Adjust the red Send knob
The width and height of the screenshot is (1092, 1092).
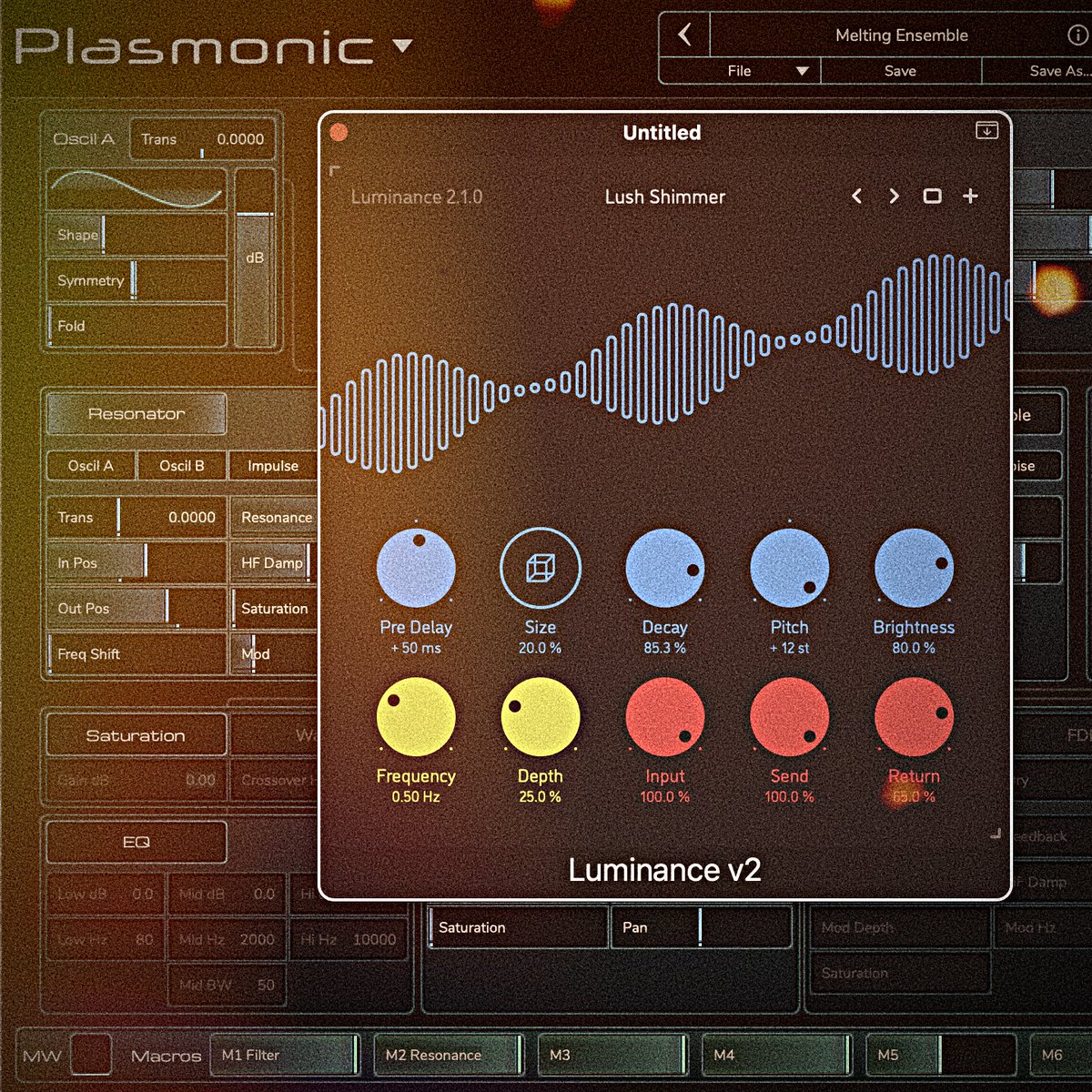789,717
